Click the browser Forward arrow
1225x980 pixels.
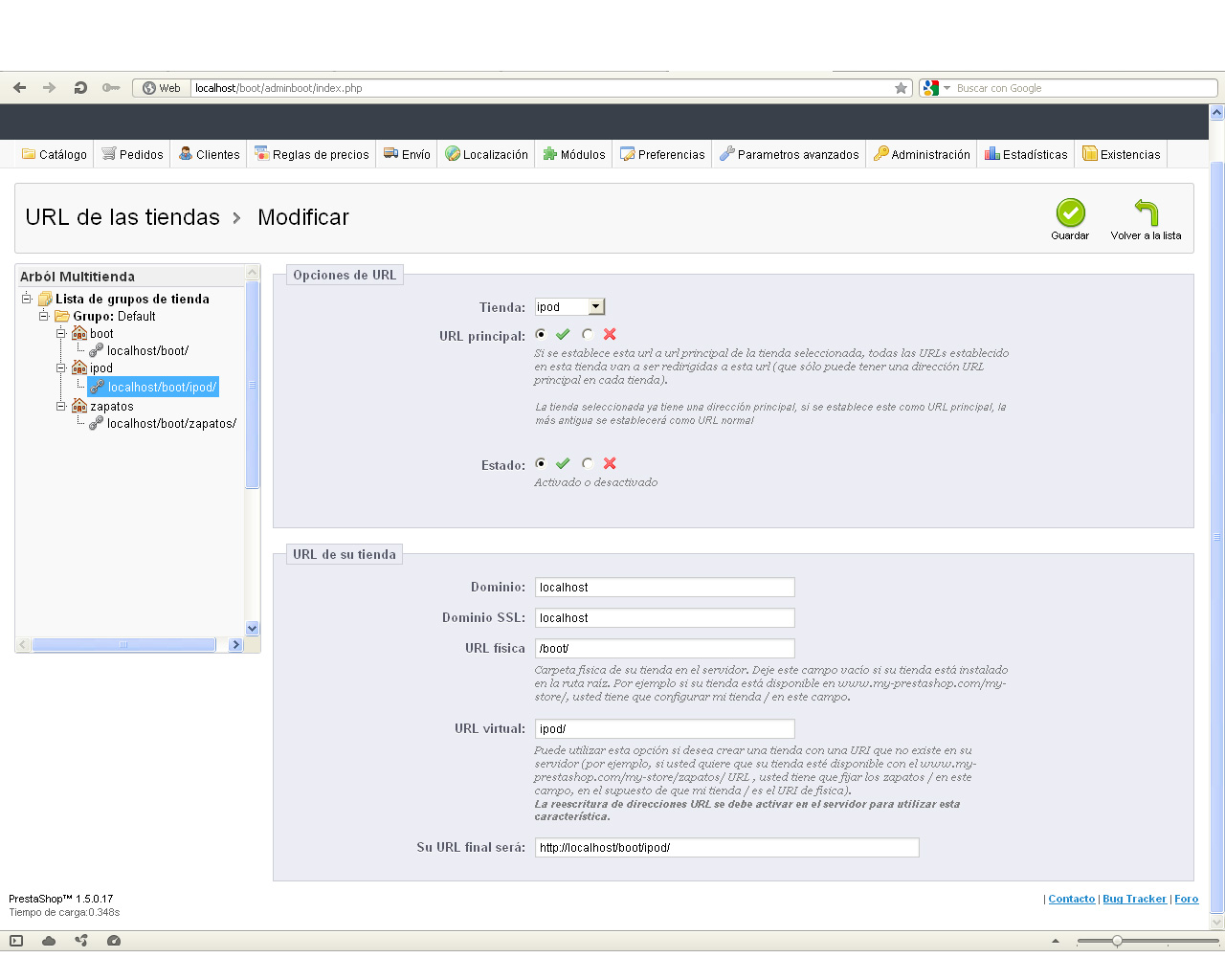[x=50, y=87]
